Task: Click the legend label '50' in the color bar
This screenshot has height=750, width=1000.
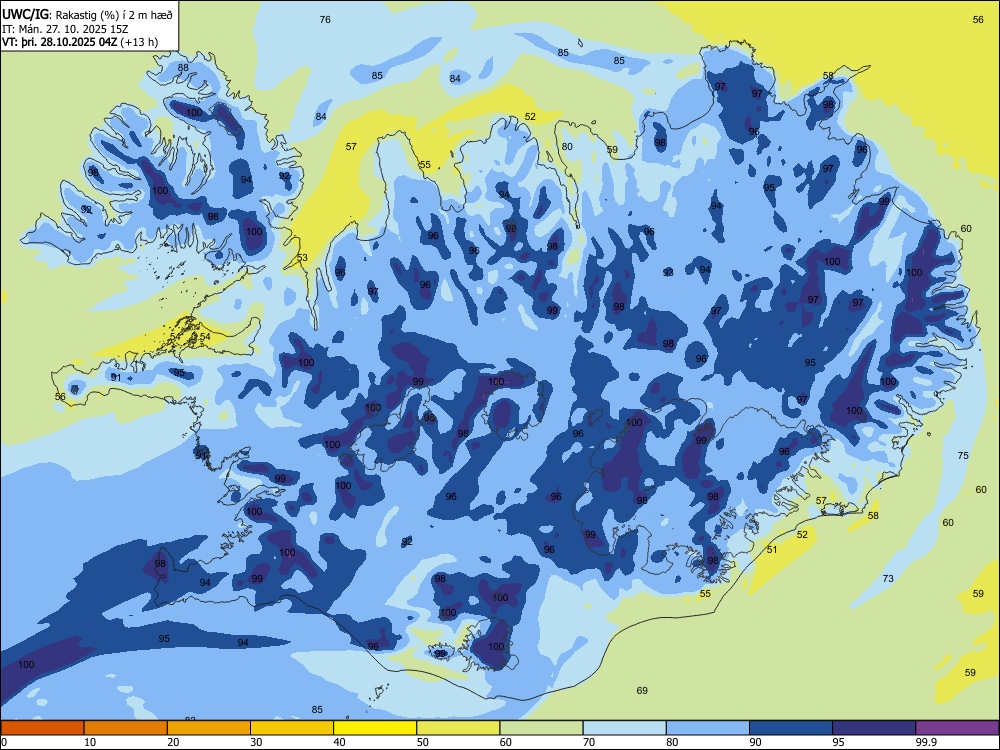Action: 423,742
